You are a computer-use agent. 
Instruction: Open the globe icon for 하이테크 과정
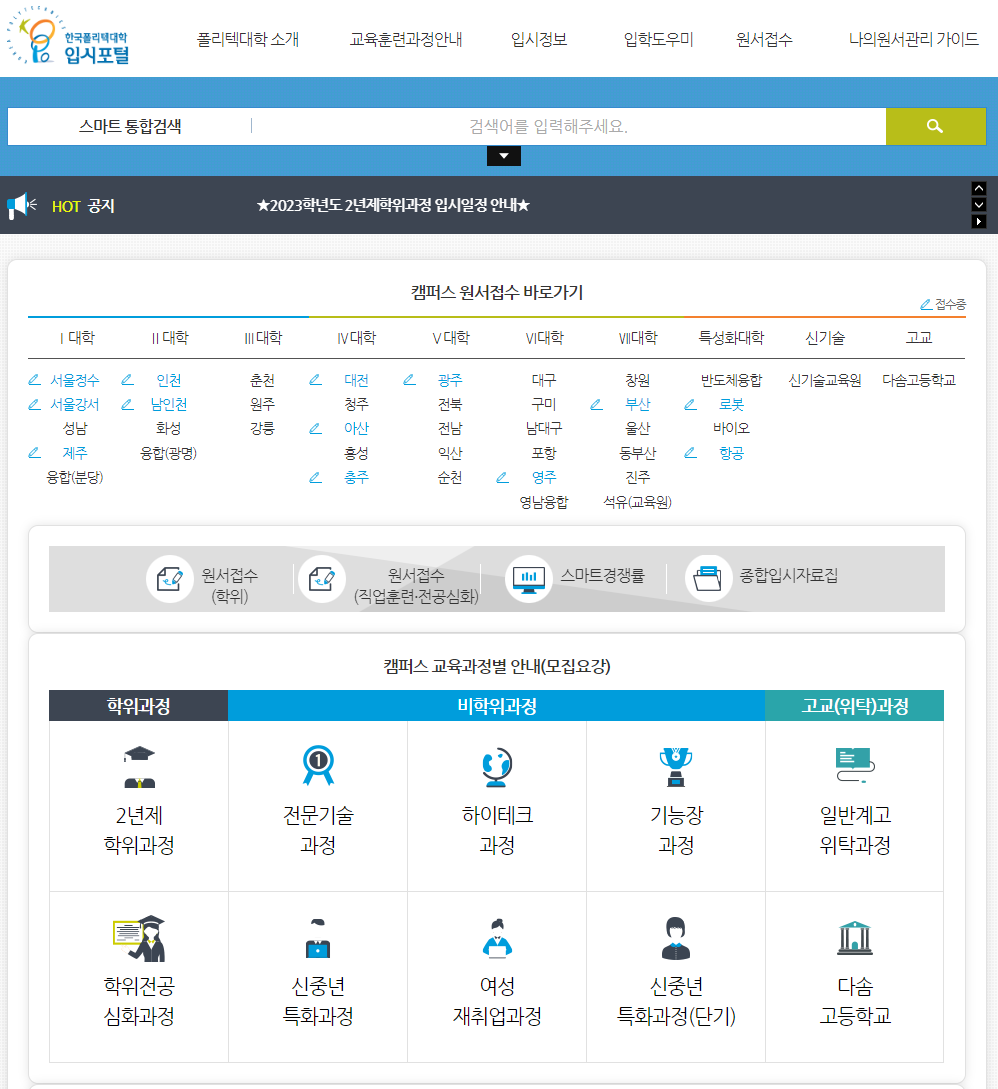coord(496,765)
